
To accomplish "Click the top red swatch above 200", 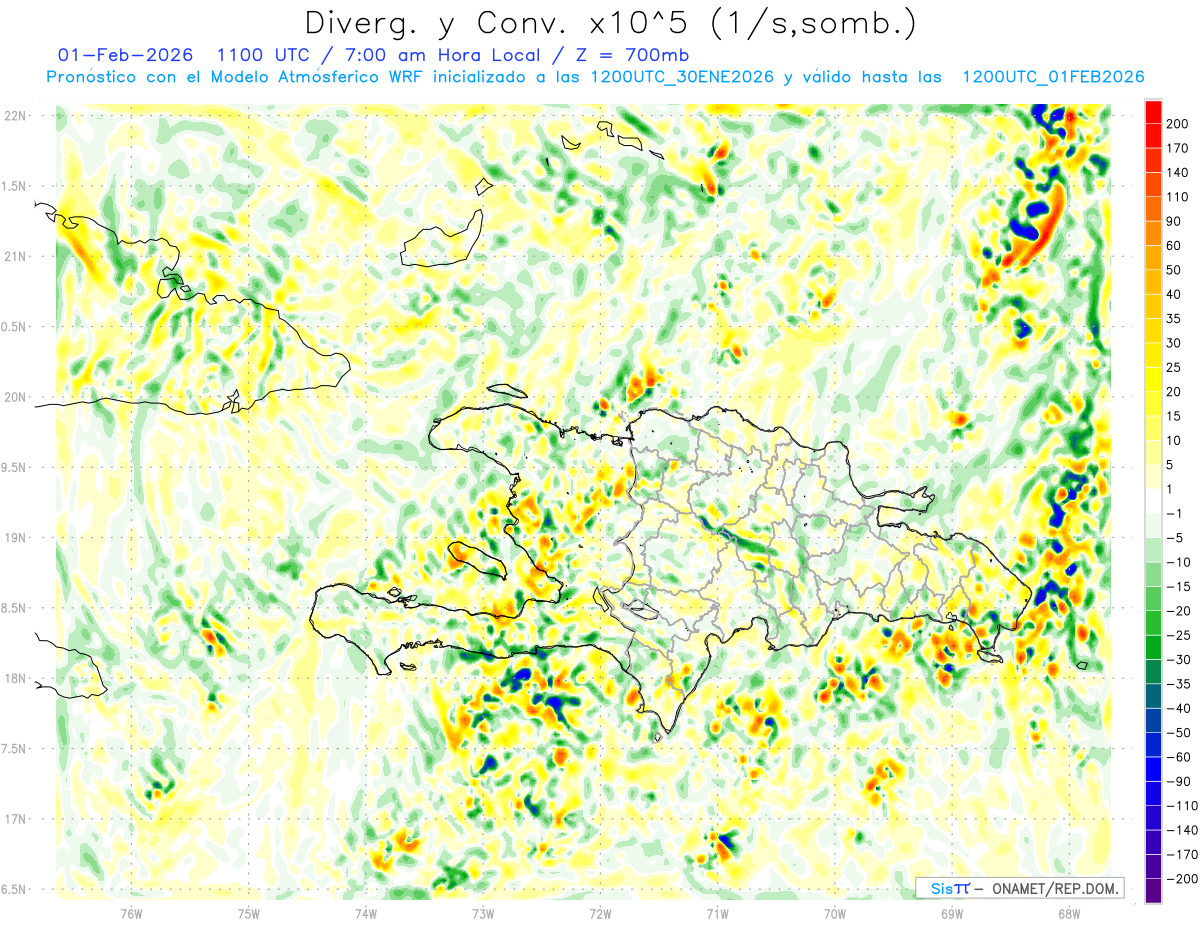I will (x=1153, y=112).
